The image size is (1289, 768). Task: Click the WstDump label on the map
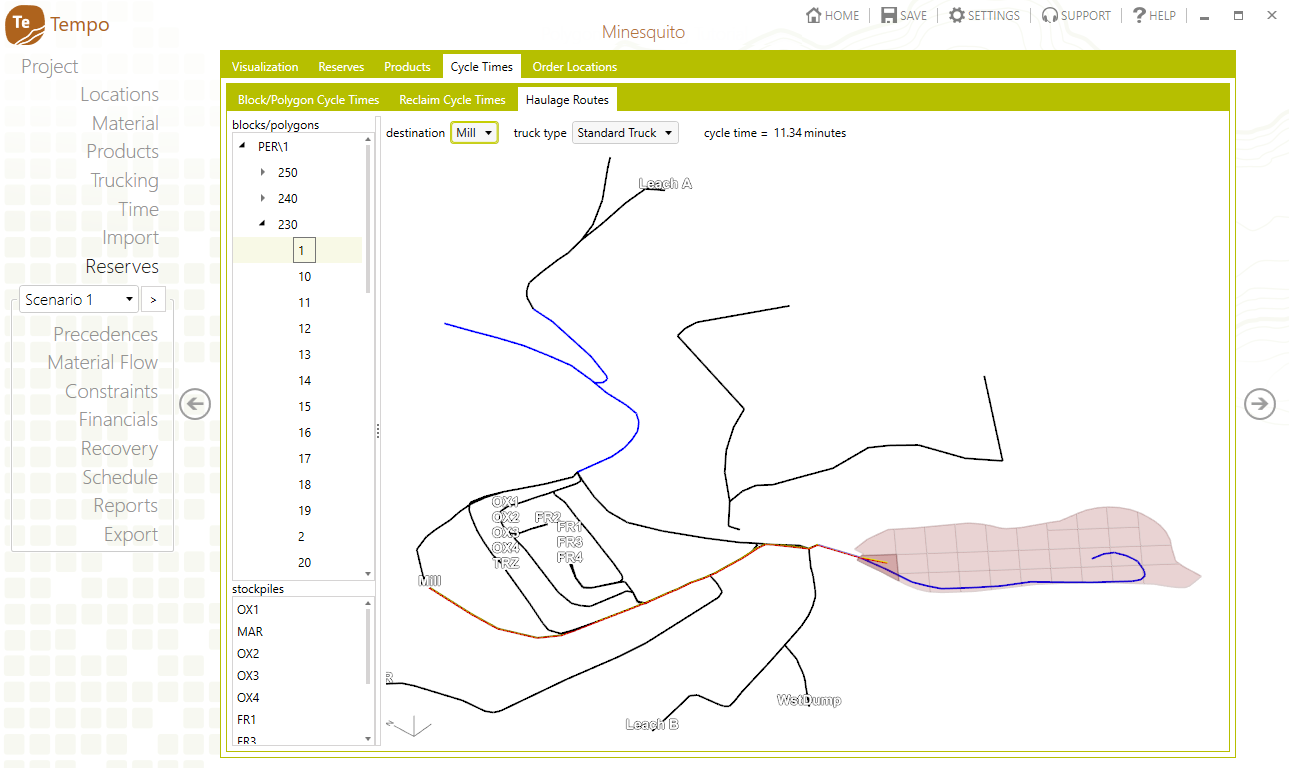(x=809, y=700)
